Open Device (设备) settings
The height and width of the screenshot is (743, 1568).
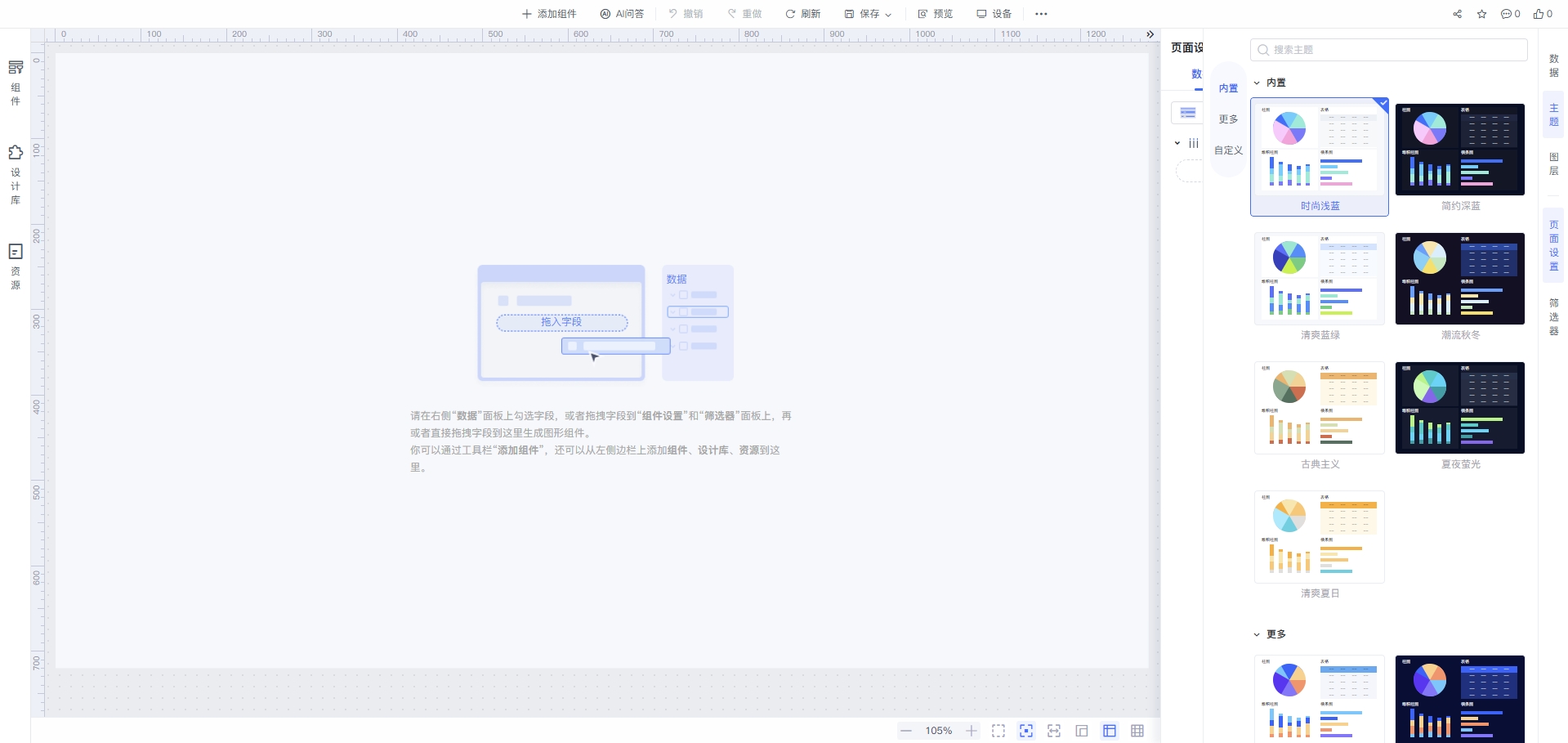994,14
